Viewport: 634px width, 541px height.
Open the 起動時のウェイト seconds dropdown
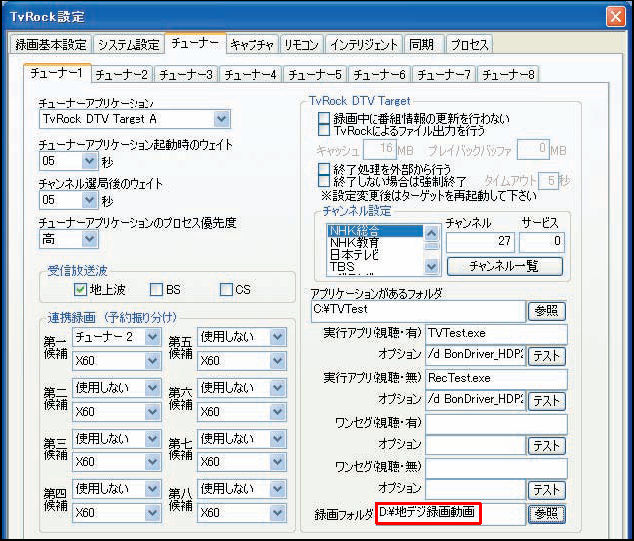(x=89, y=161)
